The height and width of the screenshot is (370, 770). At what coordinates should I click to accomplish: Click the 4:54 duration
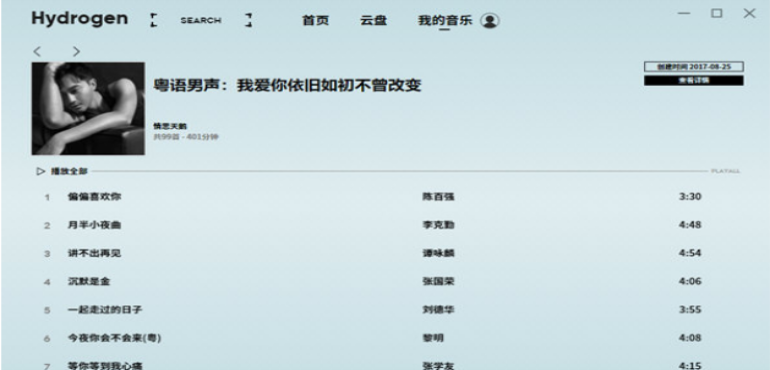click(690, 253)
